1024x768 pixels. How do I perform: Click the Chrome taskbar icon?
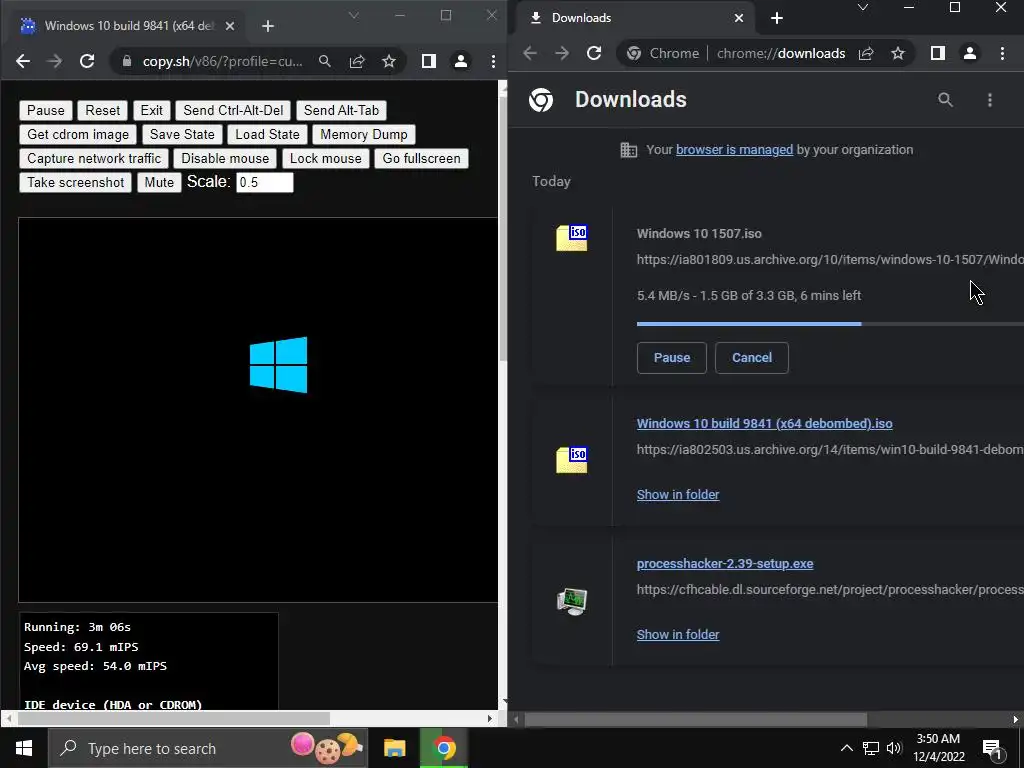(444, 748)
